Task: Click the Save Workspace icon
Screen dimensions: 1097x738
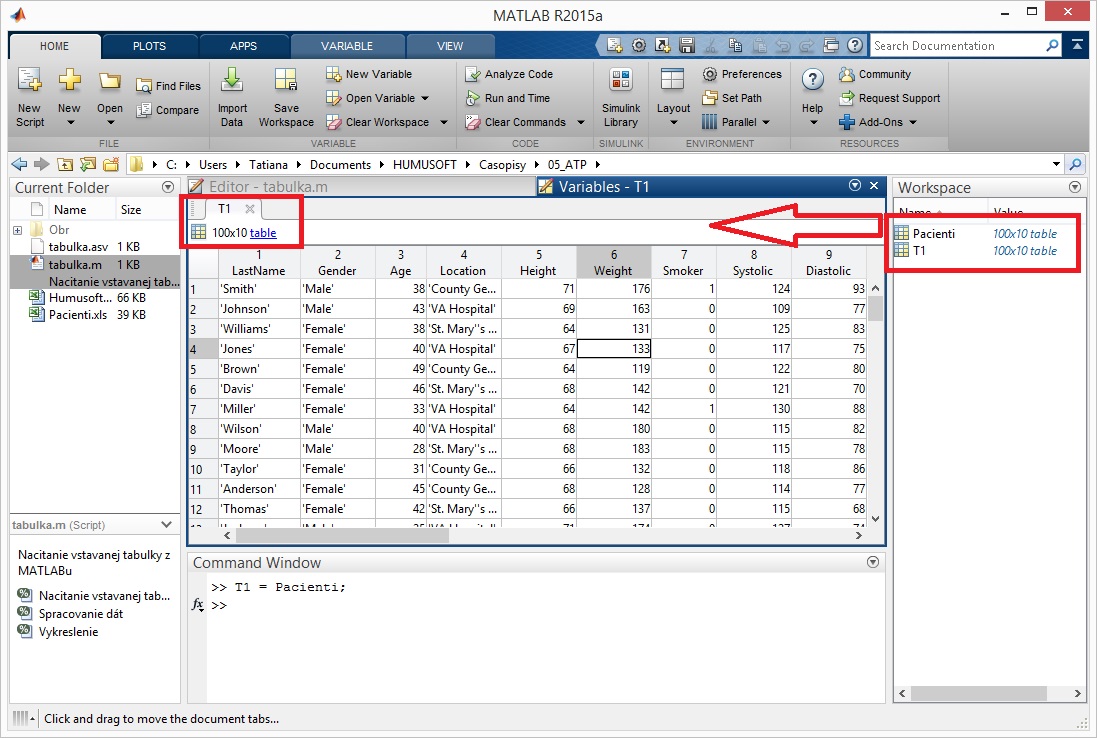Action: [285, 80]
